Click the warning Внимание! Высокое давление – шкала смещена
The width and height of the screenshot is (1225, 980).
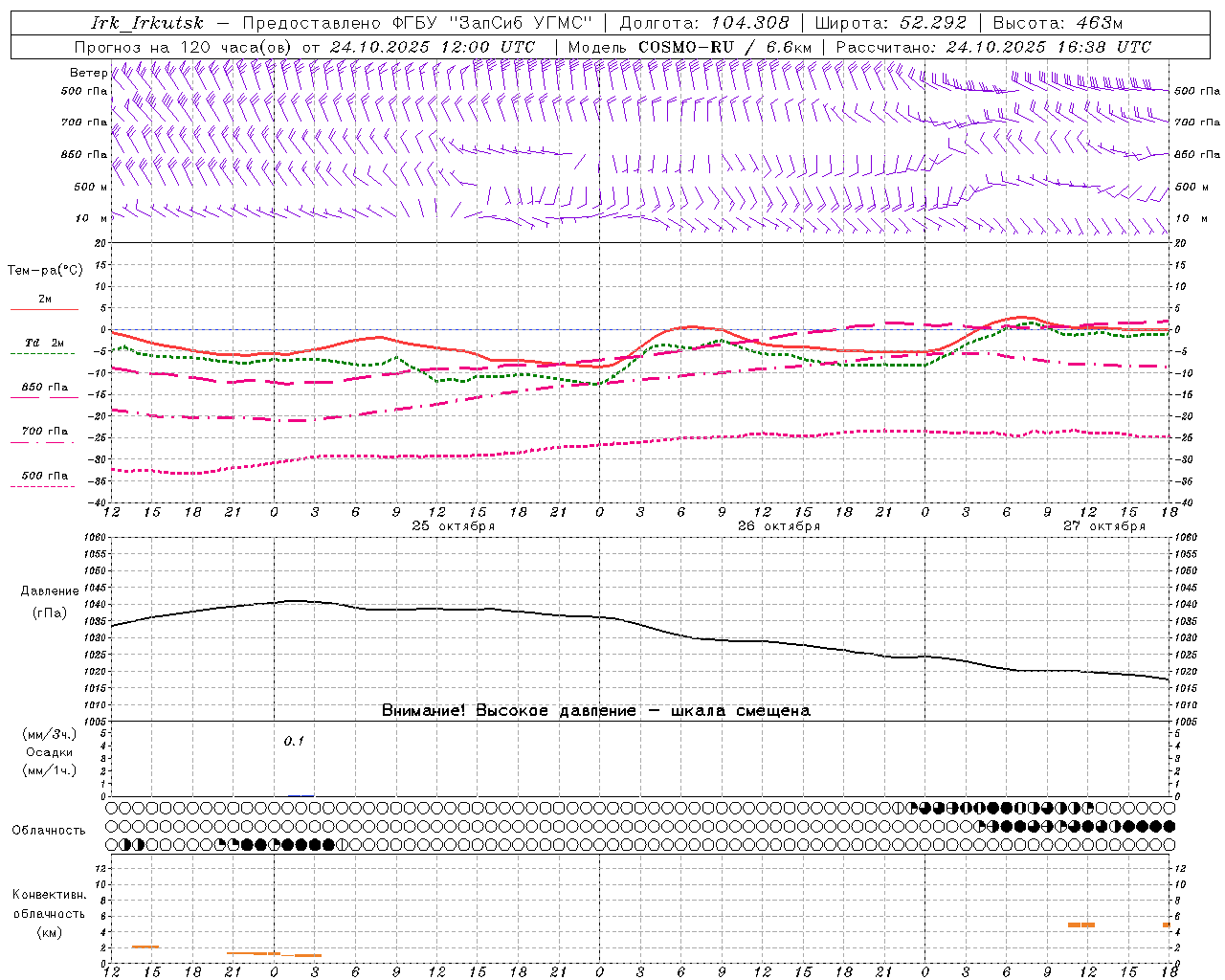tap(596, 711)
